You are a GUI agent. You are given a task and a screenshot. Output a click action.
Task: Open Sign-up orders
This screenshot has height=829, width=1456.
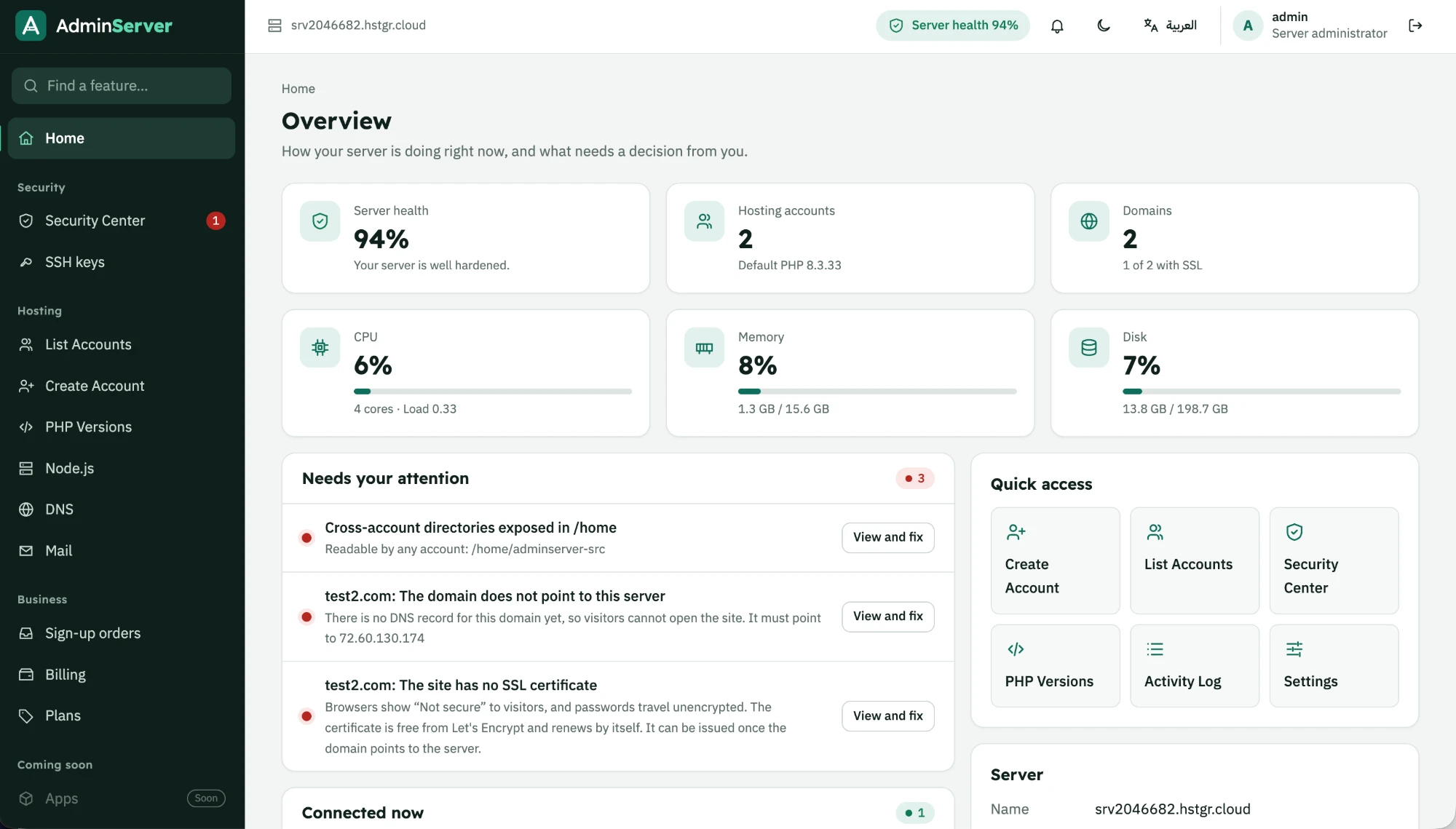122,633
